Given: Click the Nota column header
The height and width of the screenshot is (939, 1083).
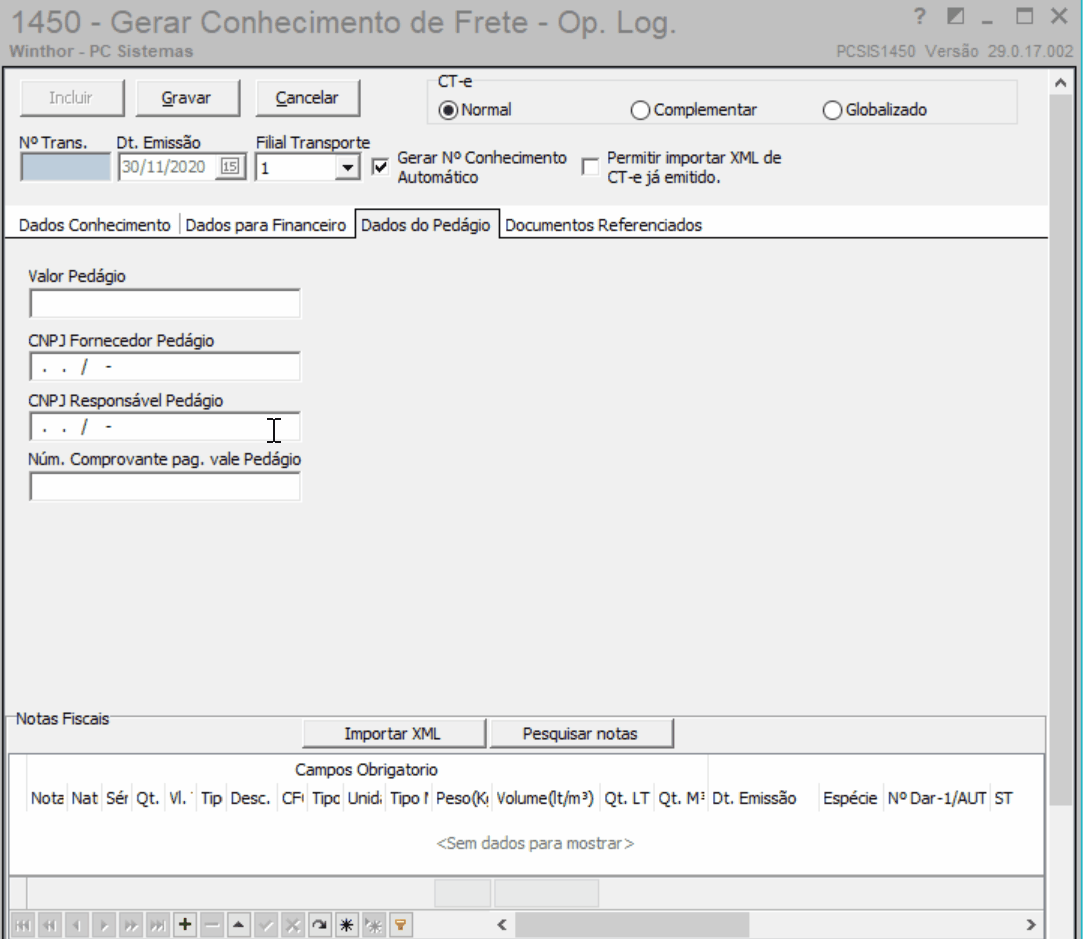Looking at the screenshot, I should coord(47,799).
